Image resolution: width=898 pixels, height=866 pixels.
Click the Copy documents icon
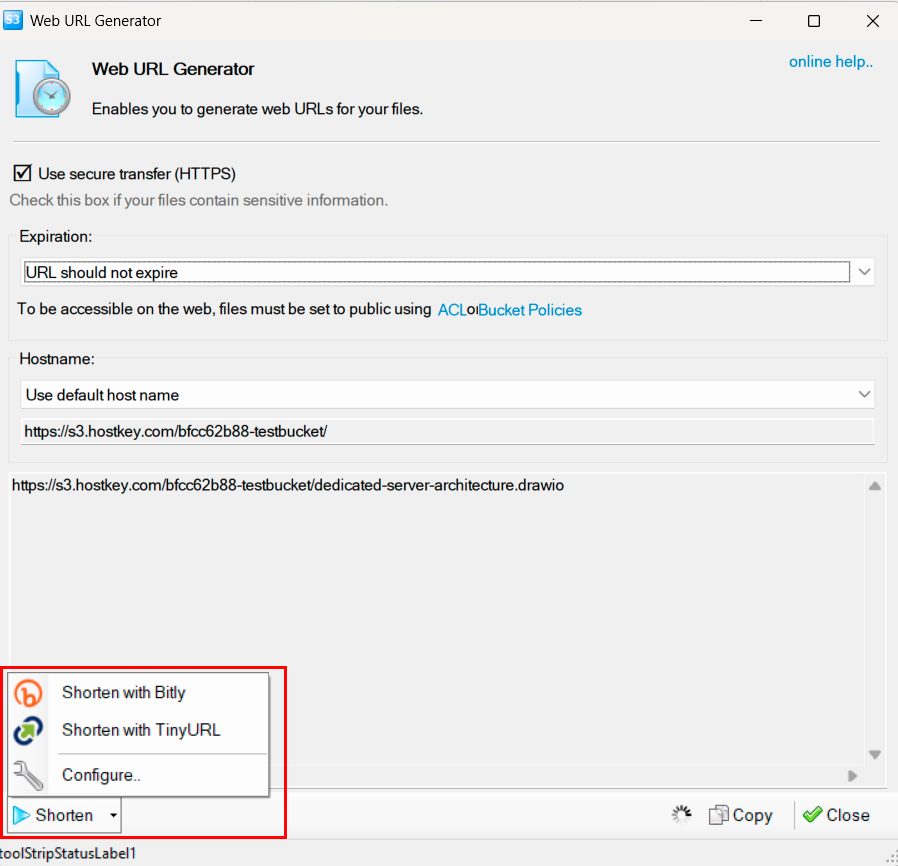pos(718,816)
